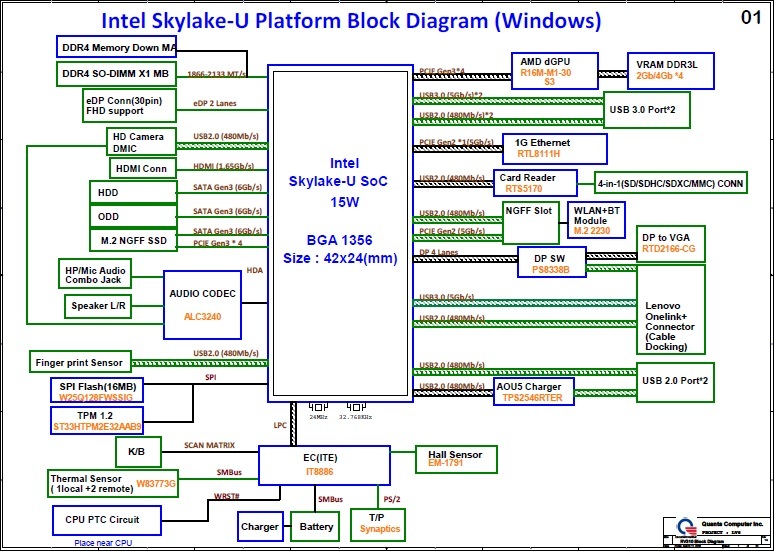Click the "DP SW" label
The height and width of the screenshot is (552, 774).
coord(551,259)
